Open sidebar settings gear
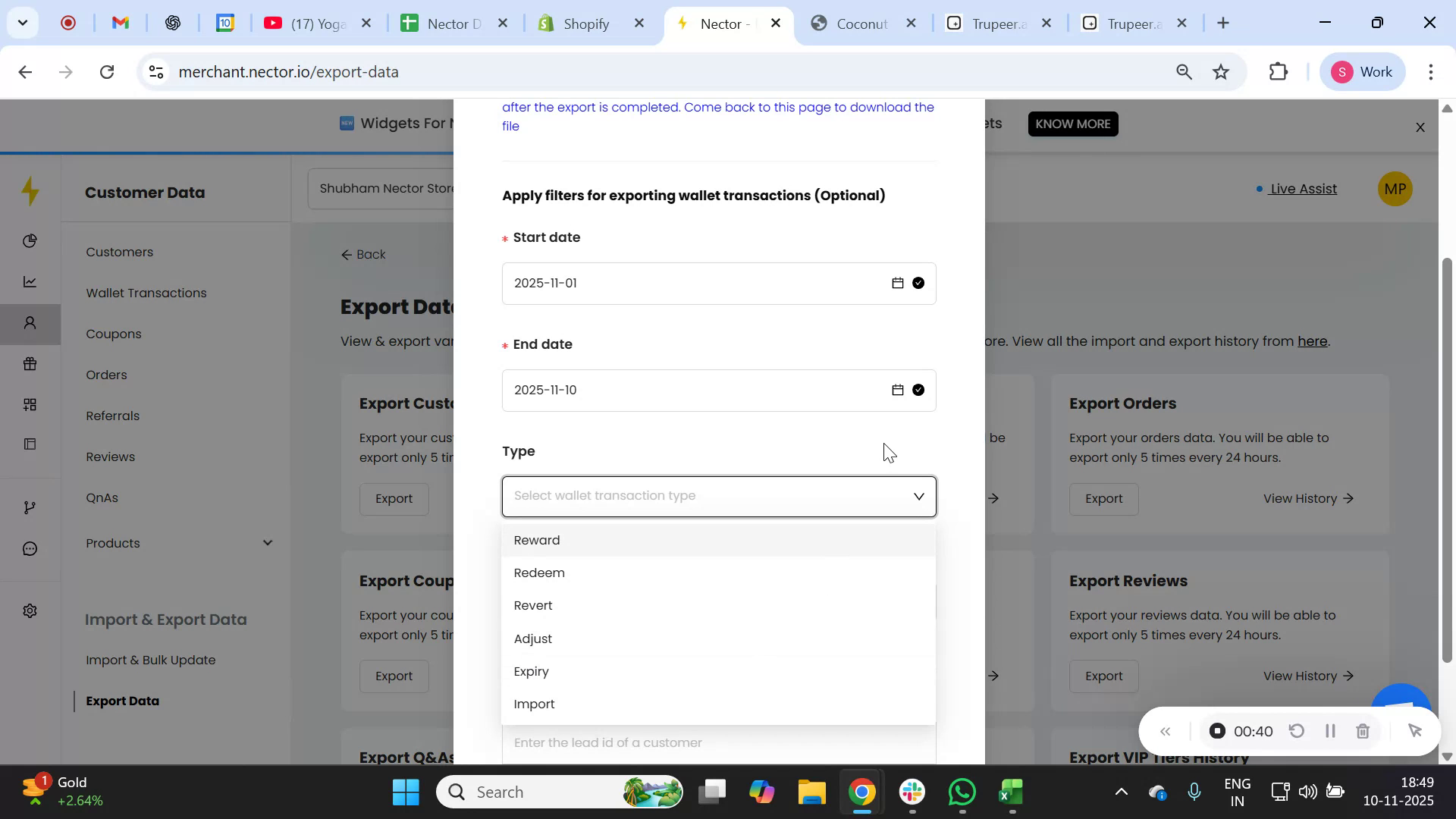Screen dimensions: 1456x819 pyautogui.click(x=30, y=610)
